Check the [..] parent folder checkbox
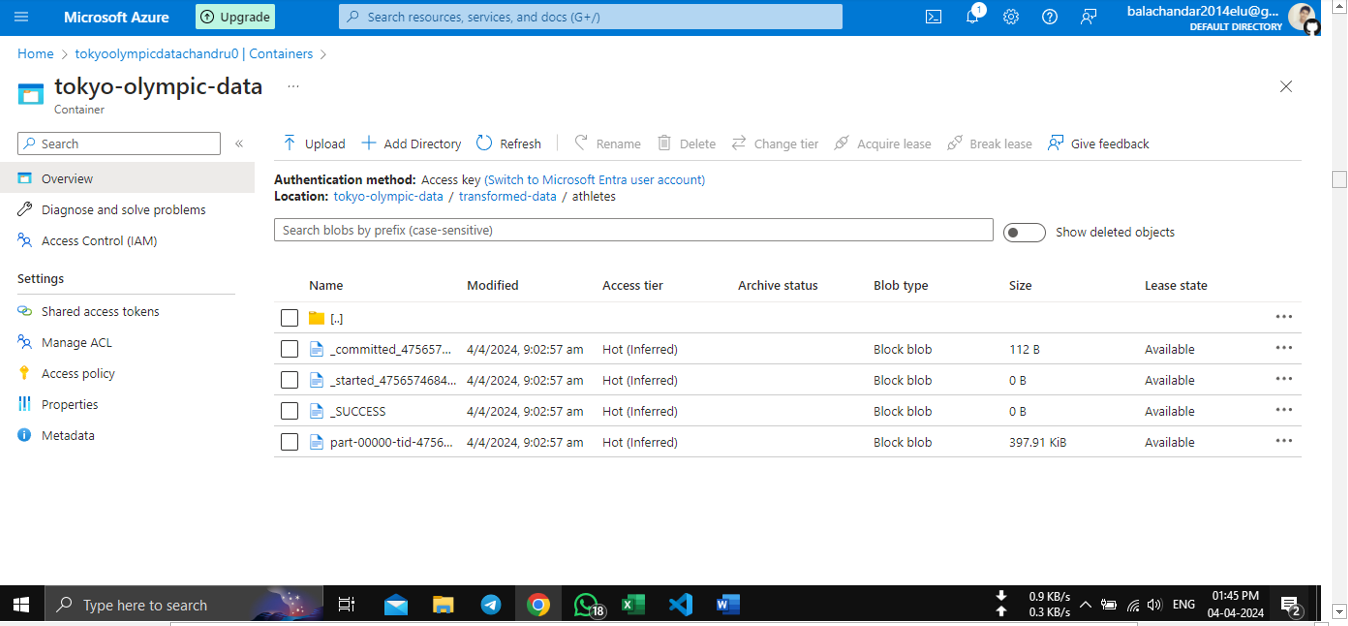The width and height of the screenshot is (1348, 626). pyautogui.click(x=289, y=318)
